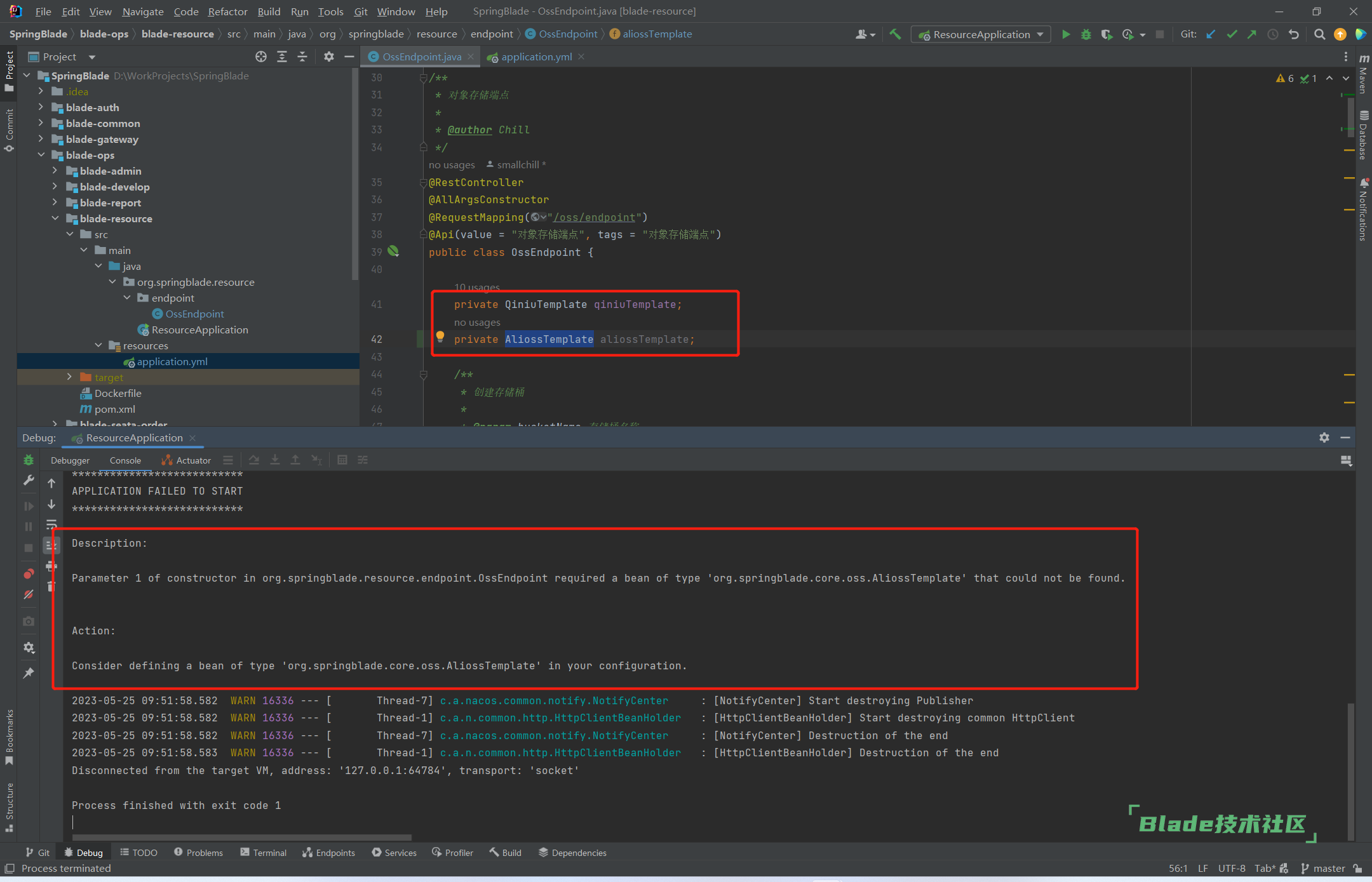Screen dimensions: 1372x882
Task: Select opened file locate icon in Project panel
Action: pyautogui.click(x=261, y=57)
